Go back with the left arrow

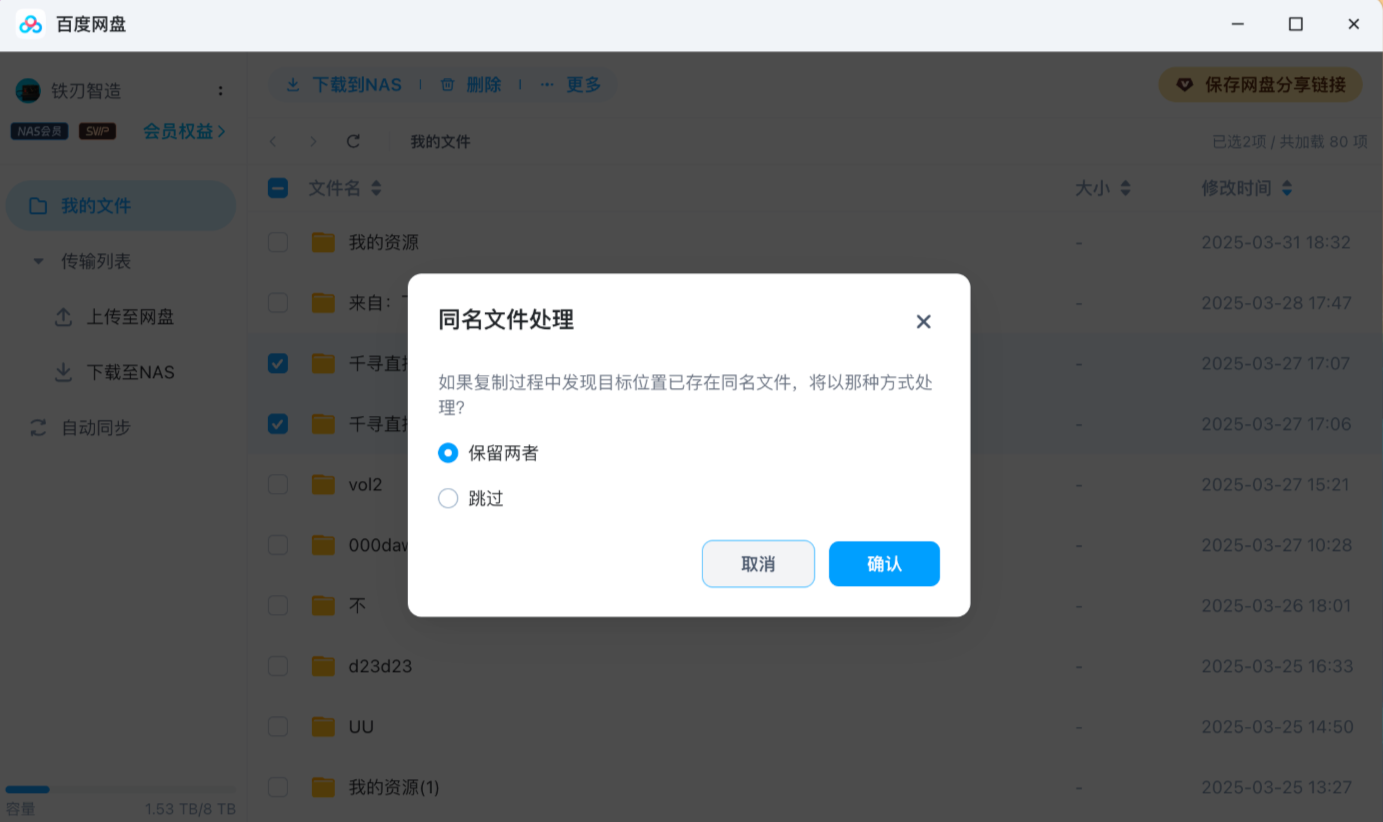click(273, 142)
